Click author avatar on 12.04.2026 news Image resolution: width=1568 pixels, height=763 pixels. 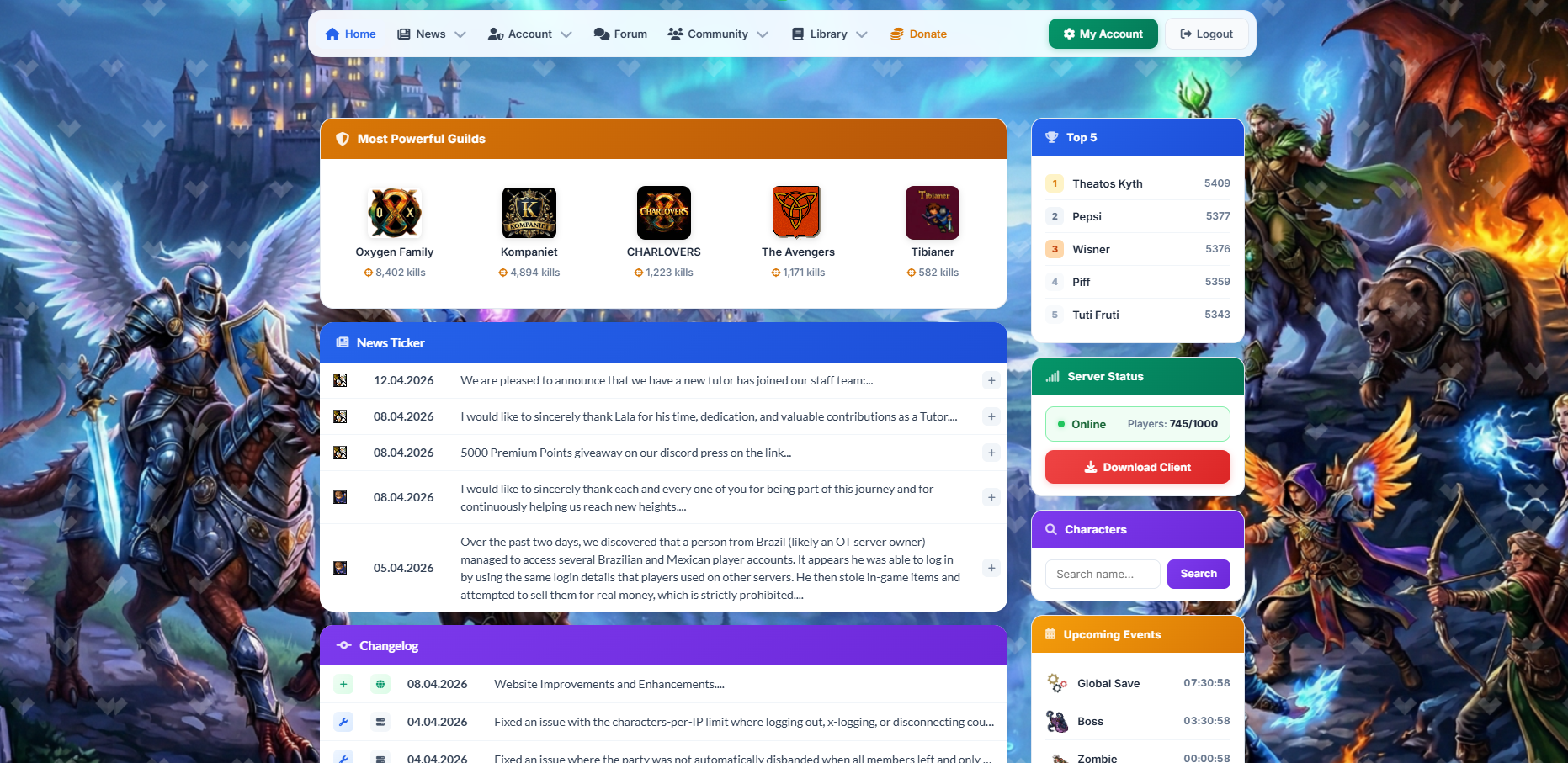coord(340,380)
